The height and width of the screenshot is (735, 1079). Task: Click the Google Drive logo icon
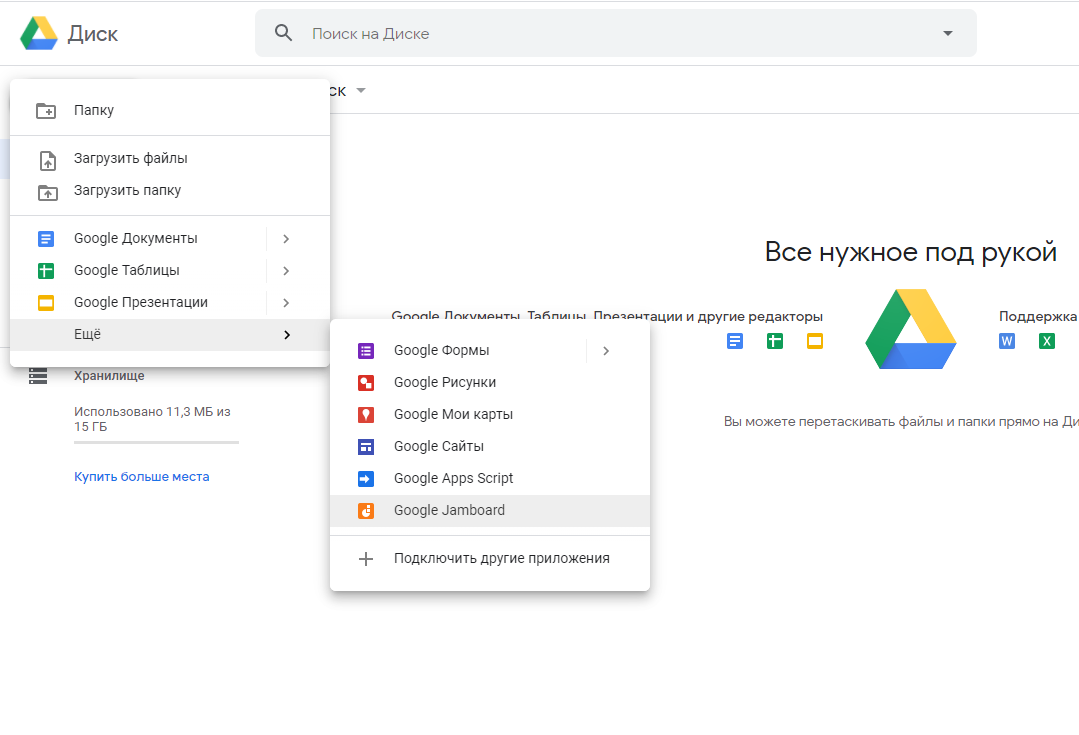39,33
